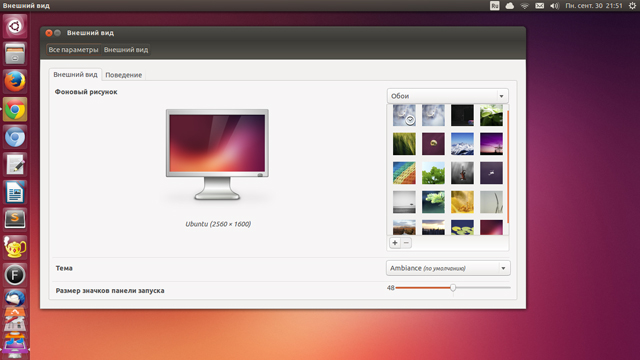Click the Внешний вид breadcrumb button
This screenshot has width=640, height=360.
tap(126, 49)
